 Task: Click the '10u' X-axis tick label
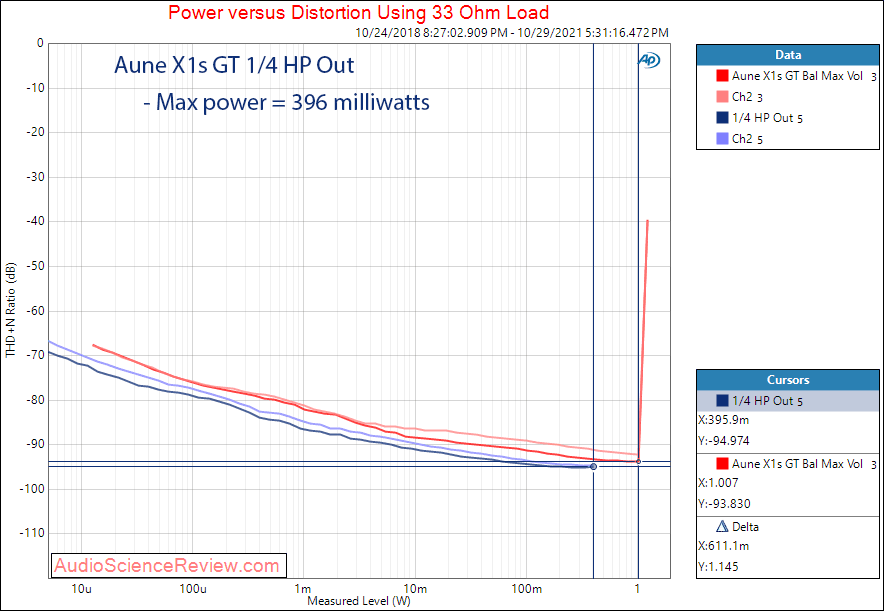coord(81,589)
